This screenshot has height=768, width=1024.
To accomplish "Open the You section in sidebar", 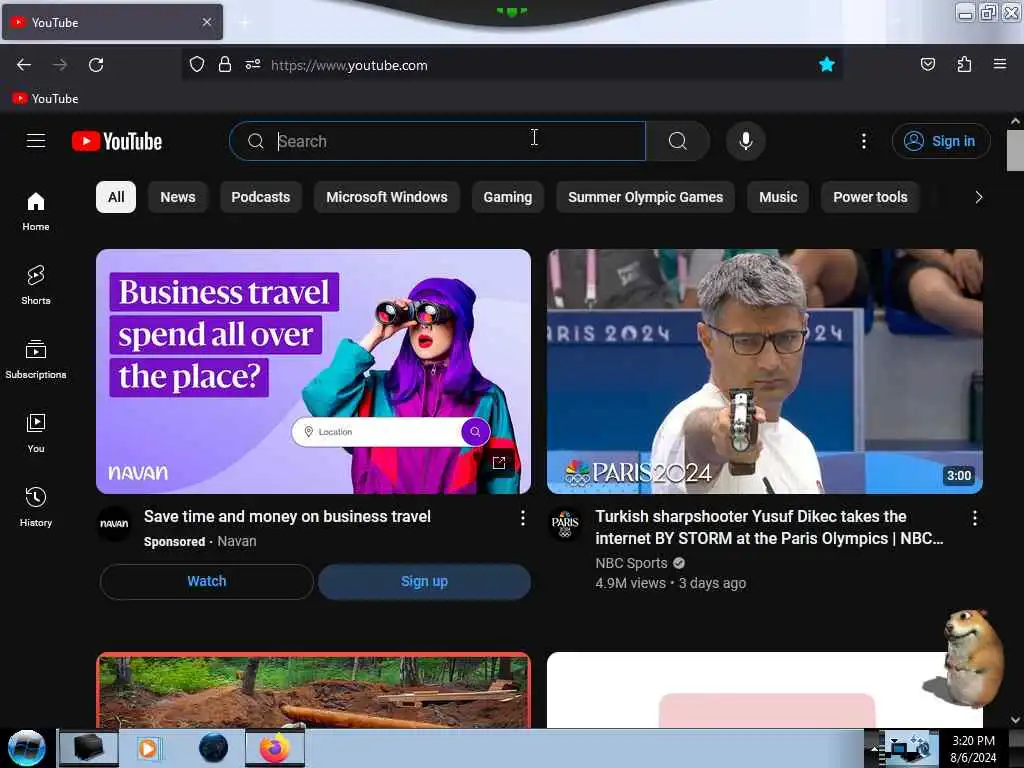I will pos(36,433).
